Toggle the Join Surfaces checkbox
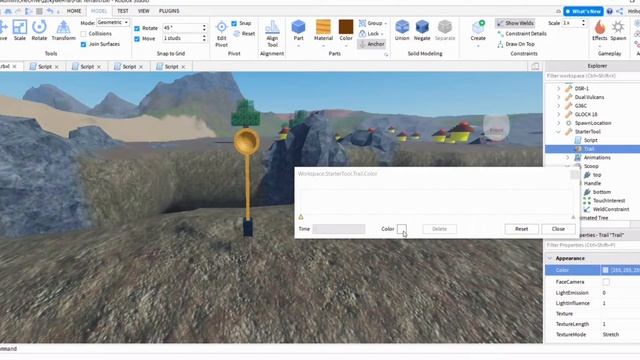The width and height of the screenshot is (640, 360). (x=84, y=44)
